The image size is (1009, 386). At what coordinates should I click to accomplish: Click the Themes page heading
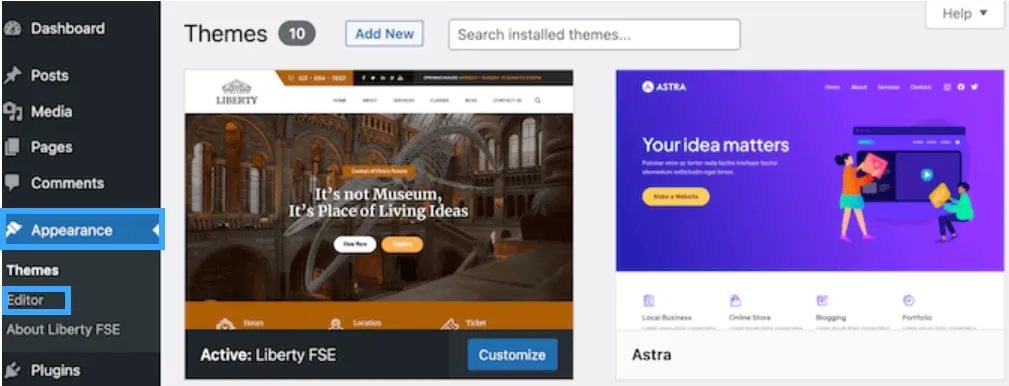[x=225, y=33]
